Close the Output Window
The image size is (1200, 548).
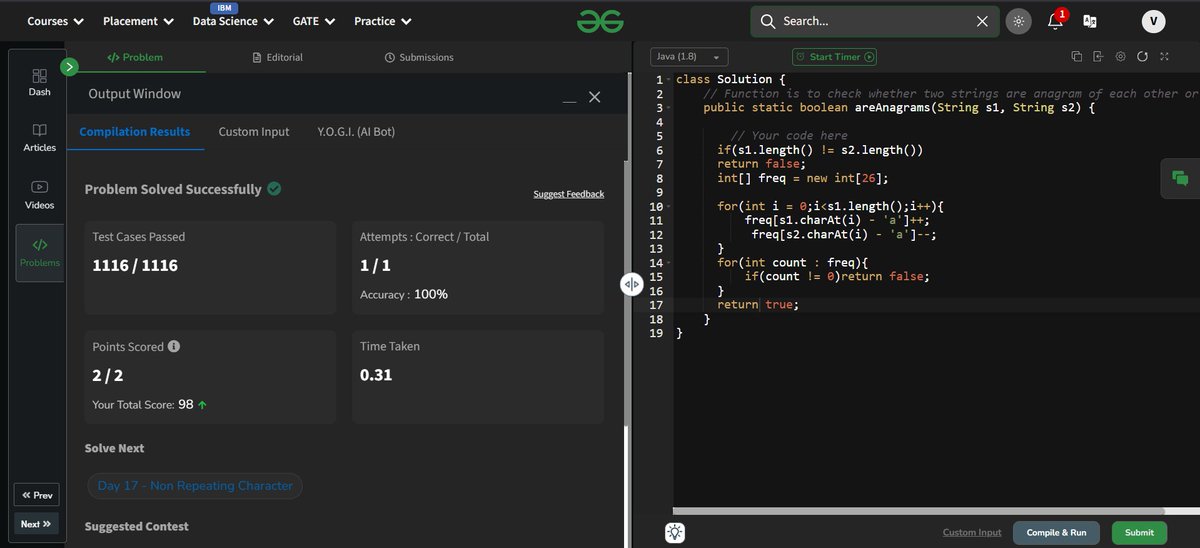[x=595, y=97]
